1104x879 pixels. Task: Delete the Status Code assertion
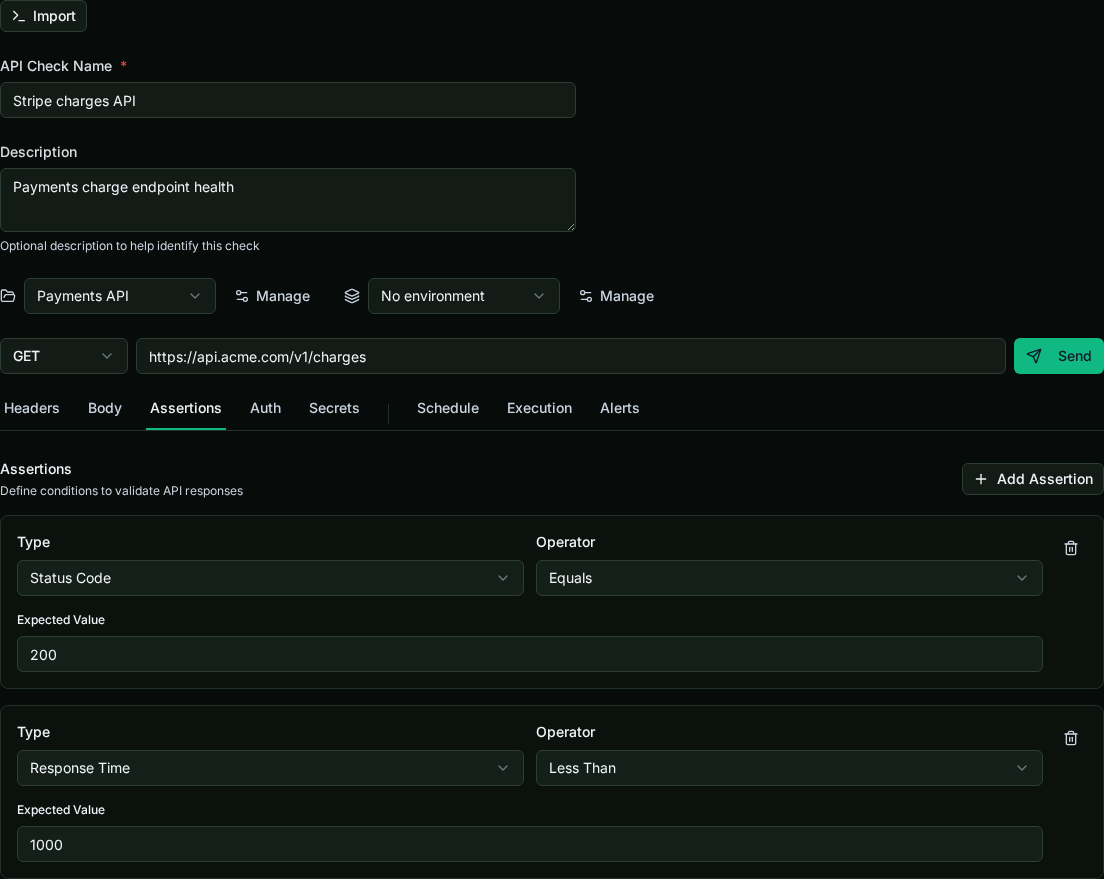point(1070,548)
